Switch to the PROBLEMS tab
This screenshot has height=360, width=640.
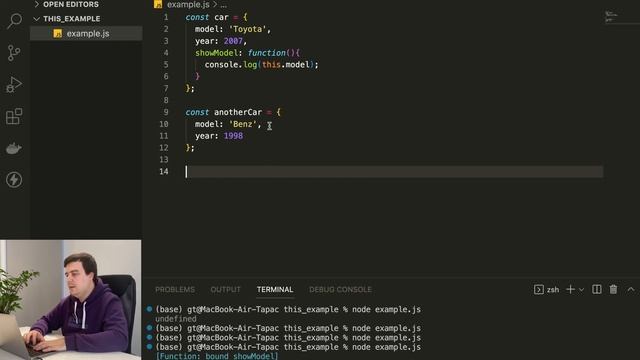(x=175, y=289)
